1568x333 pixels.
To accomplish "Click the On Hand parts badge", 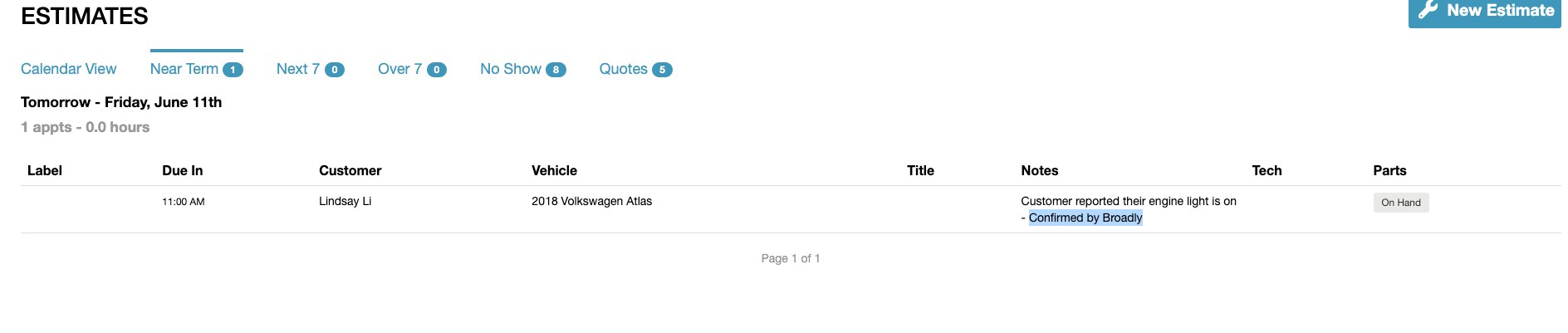I will 1401,203.
